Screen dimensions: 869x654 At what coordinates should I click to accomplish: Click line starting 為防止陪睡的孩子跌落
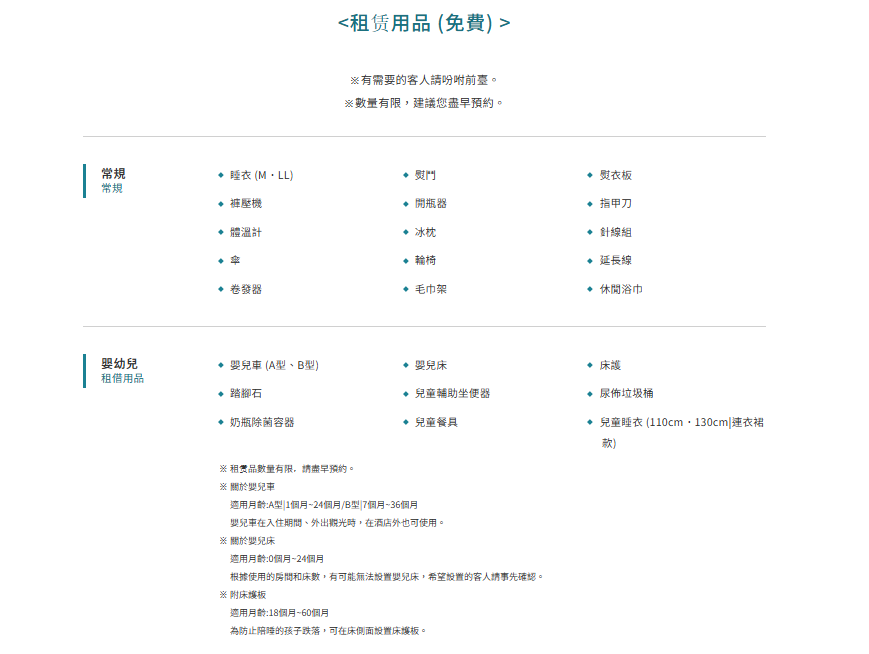click(328, 631)
